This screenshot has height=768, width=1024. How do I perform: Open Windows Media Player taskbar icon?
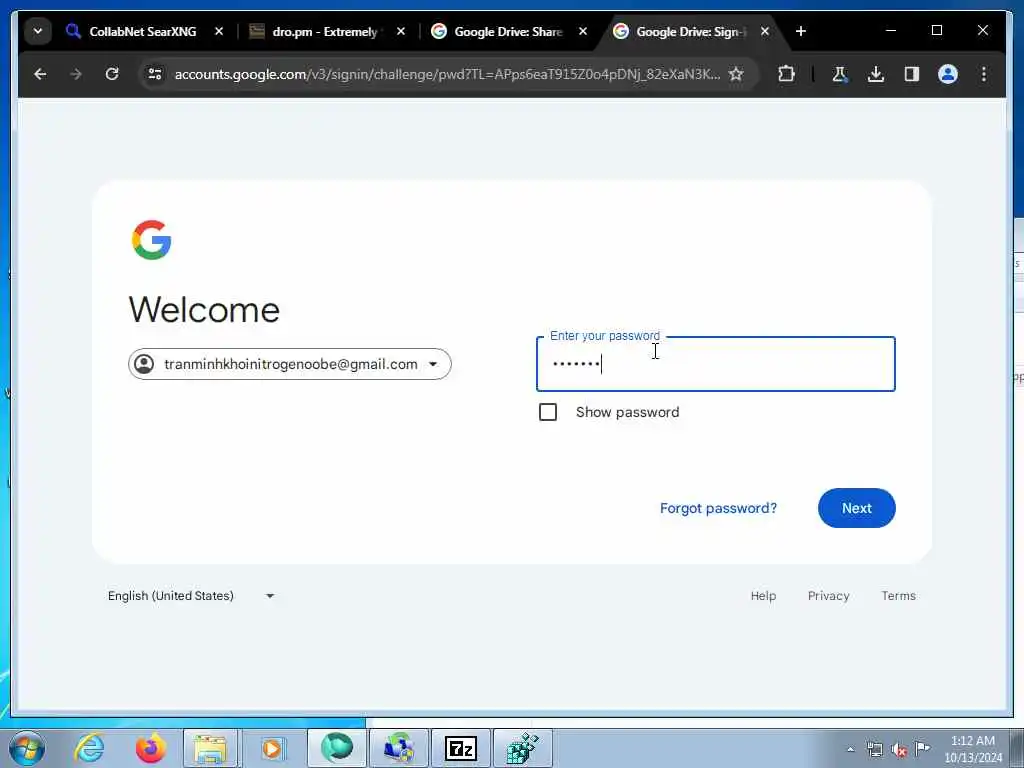(x=272, y=748)
